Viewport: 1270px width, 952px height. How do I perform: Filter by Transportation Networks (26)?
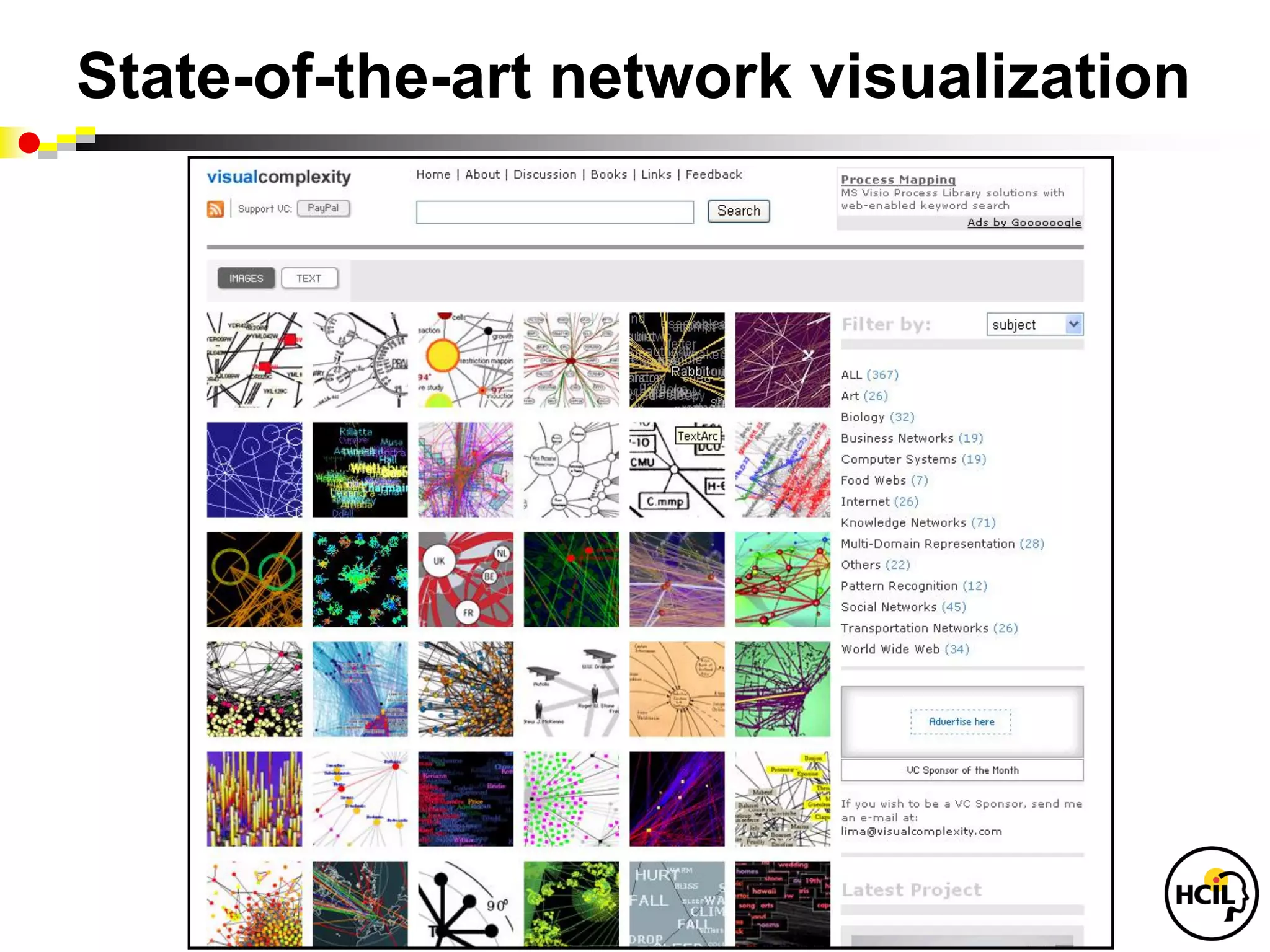[x=929, y=628]
